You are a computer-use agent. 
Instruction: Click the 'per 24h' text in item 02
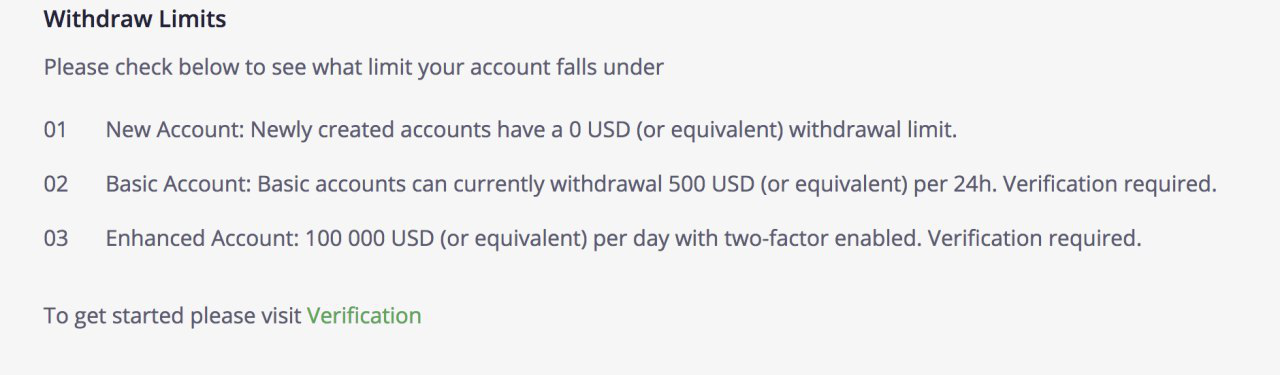point(972,185)
